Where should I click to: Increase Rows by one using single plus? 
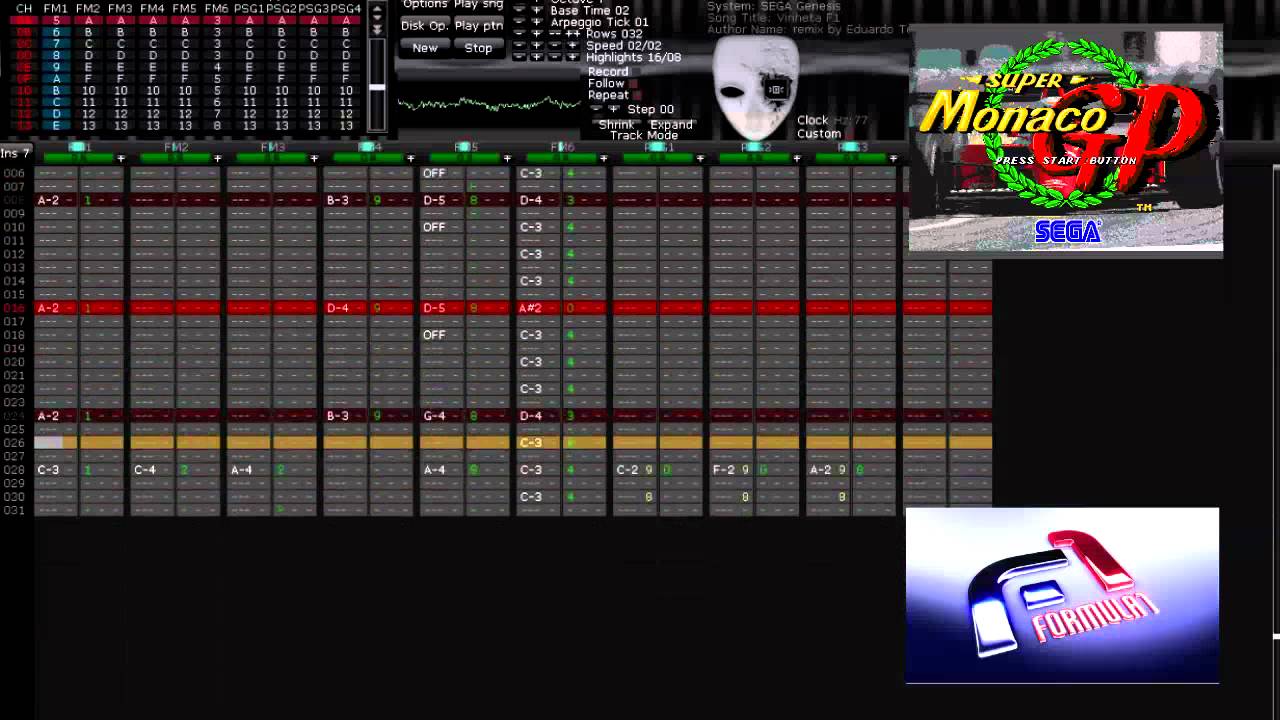pyautogui.click(x=536, y=33)
